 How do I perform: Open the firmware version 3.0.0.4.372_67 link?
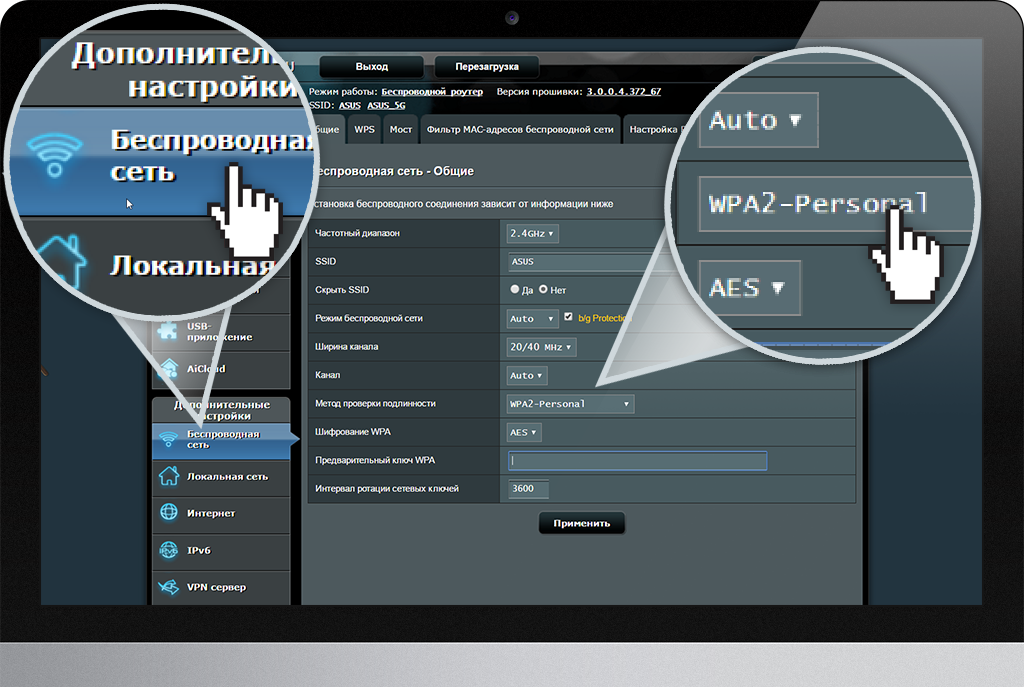coord(623,91)
